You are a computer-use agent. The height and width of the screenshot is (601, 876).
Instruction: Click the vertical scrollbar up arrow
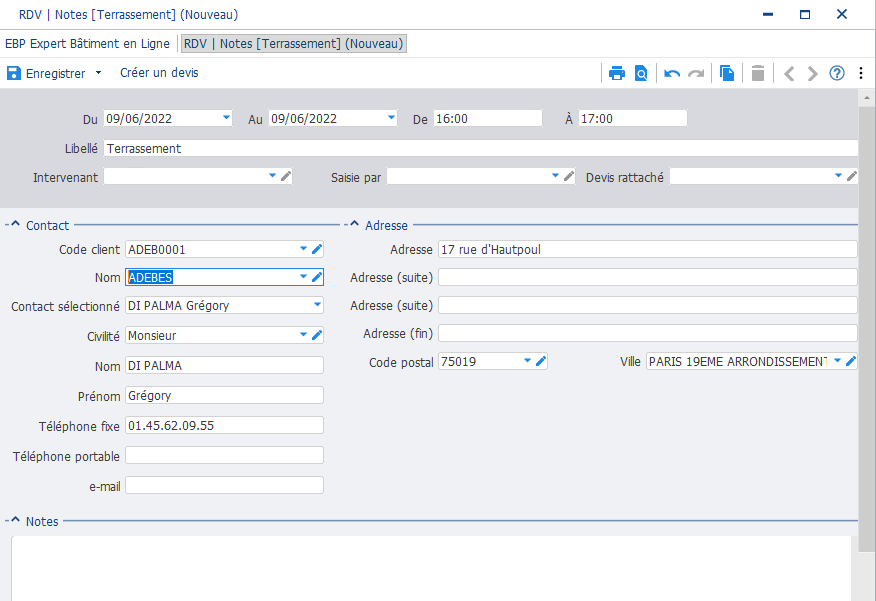tap(867, 98)
